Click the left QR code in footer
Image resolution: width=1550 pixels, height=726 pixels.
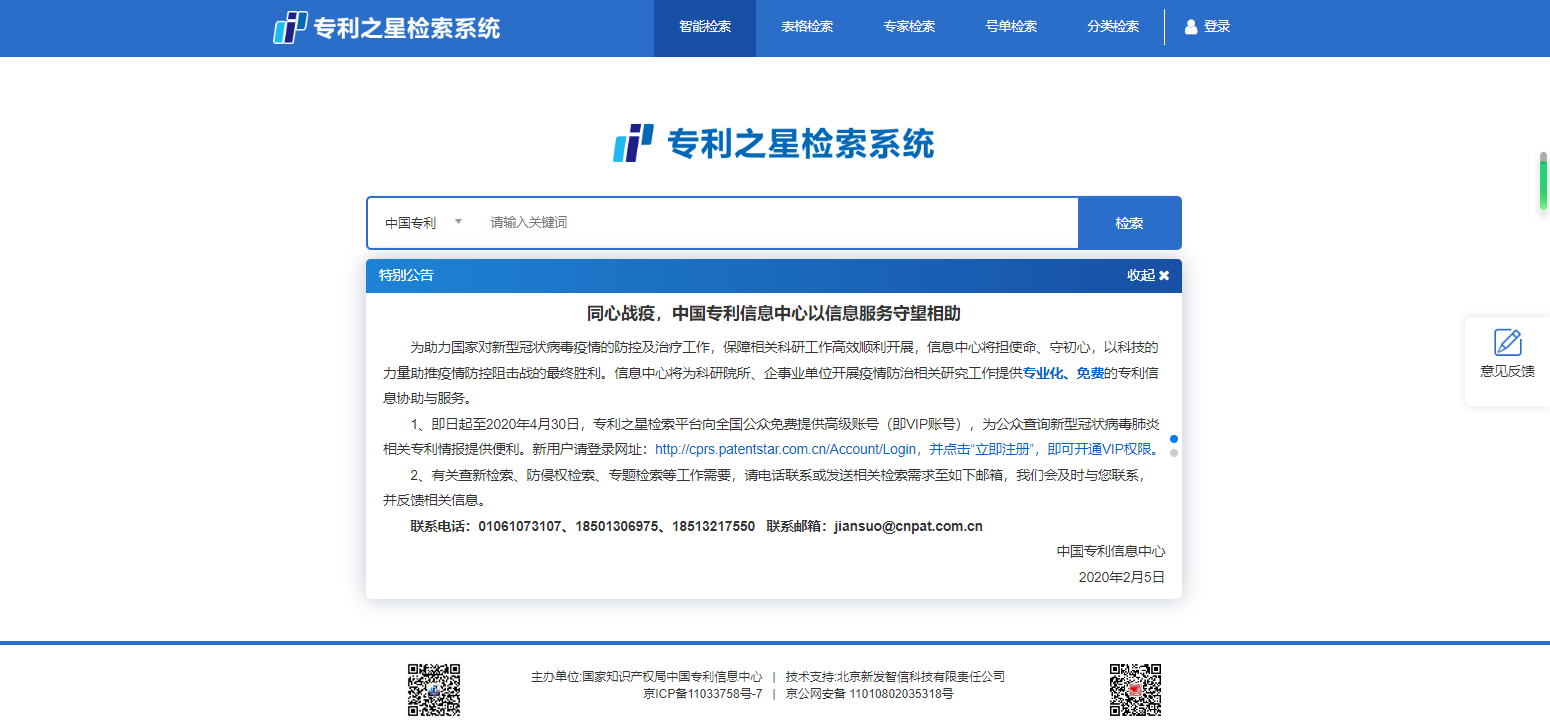pyautogui.click(x=434, y=690)
